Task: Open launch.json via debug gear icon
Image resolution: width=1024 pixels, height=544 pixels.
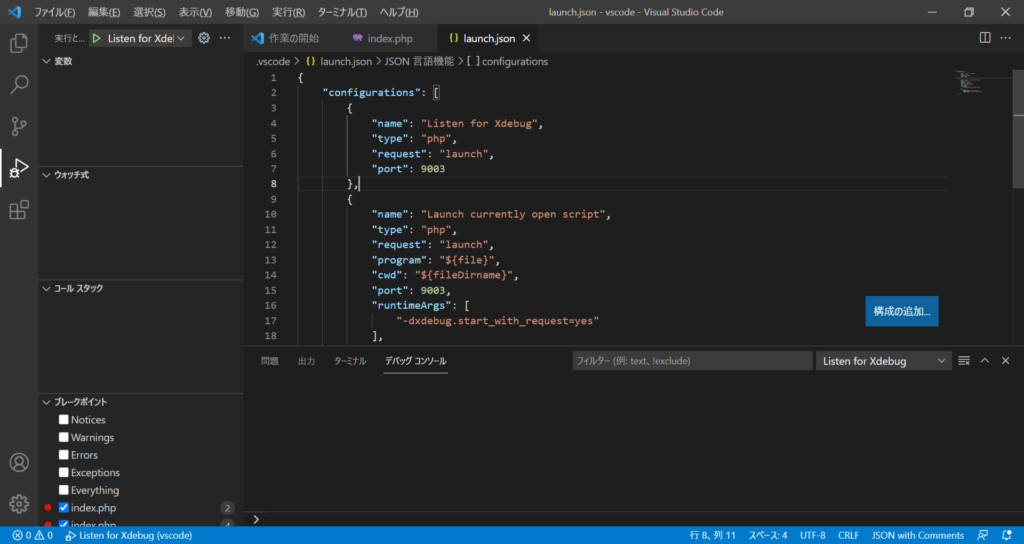Action: pos(204,38)
